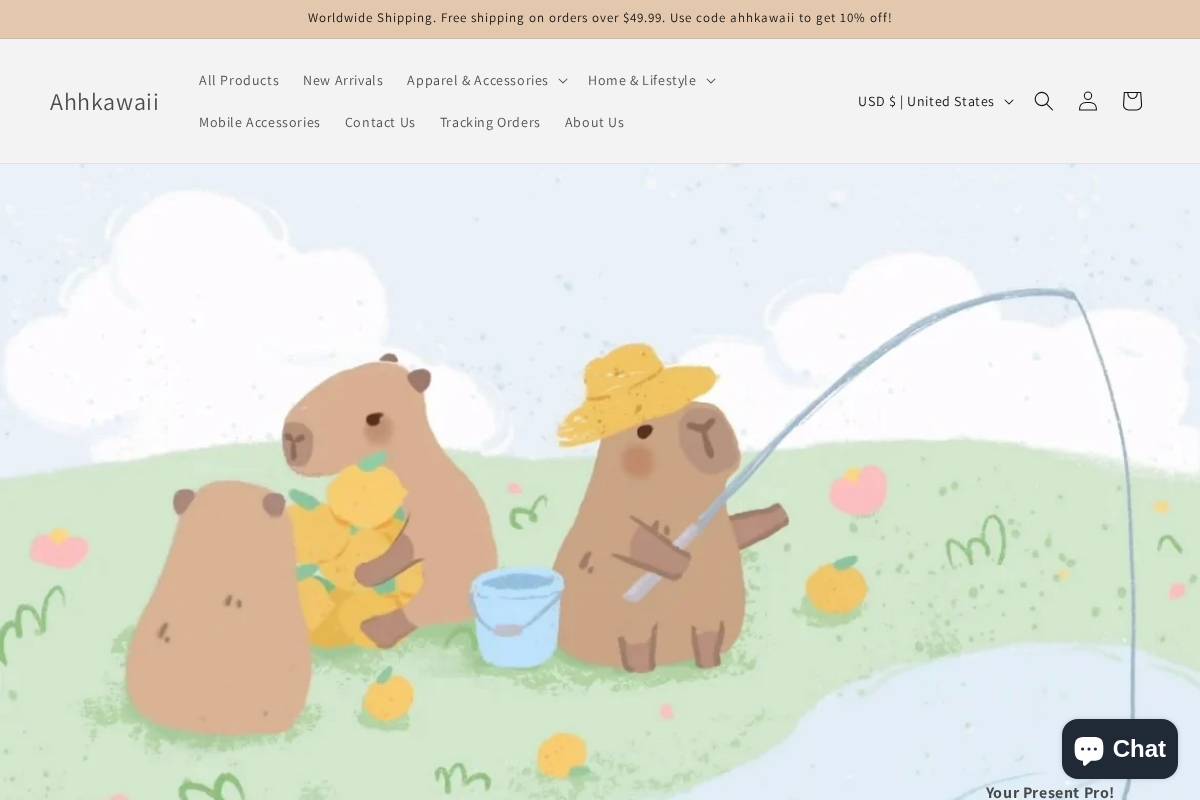This screenshot has width=1200, height=800.
Task: Visit the About Us page
Action: pyautogui.click(x=594, y=122)
